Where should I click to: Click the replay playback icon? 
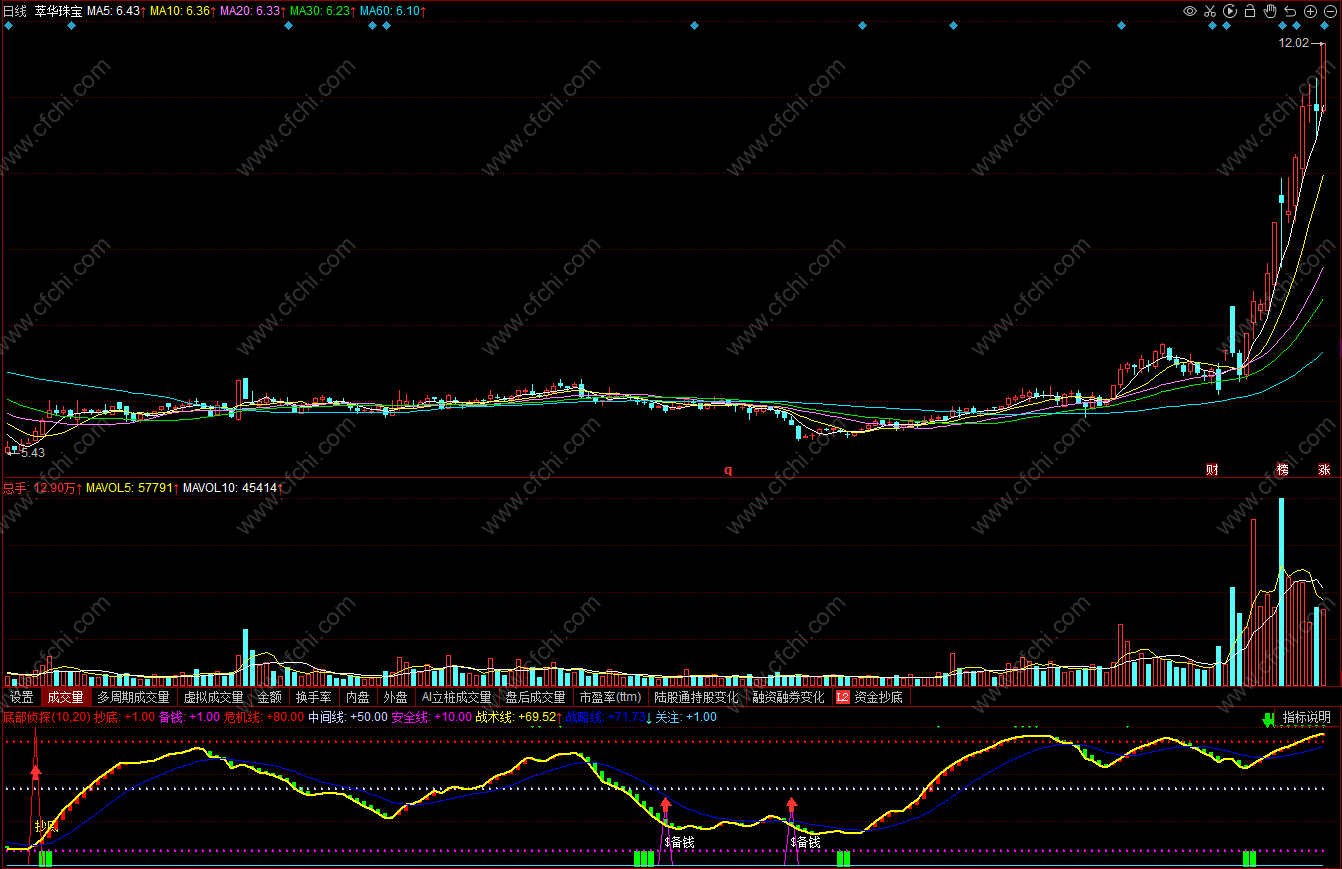tap(1230, 11)
